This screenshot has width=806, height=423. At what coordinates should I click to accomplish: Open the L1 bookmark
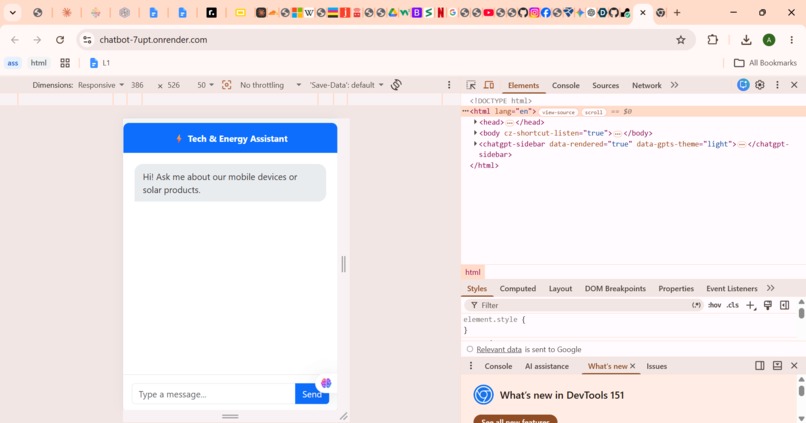[100, 63]
